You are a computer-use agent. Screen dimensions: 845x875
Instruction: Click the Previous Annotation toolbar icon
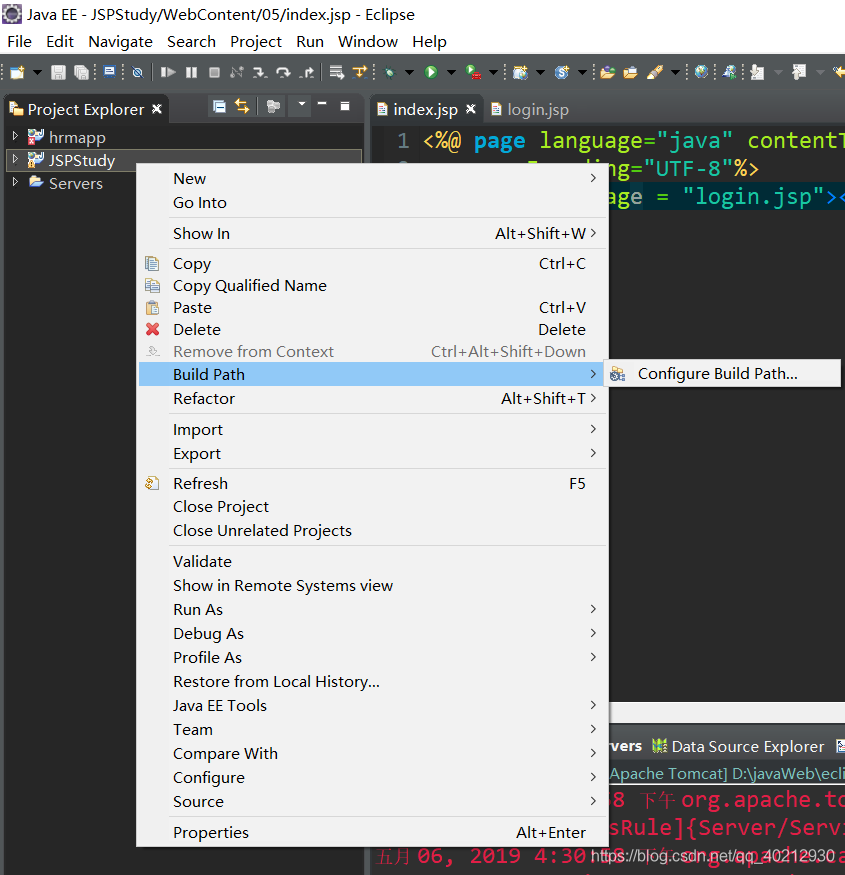tap(799, 72)
